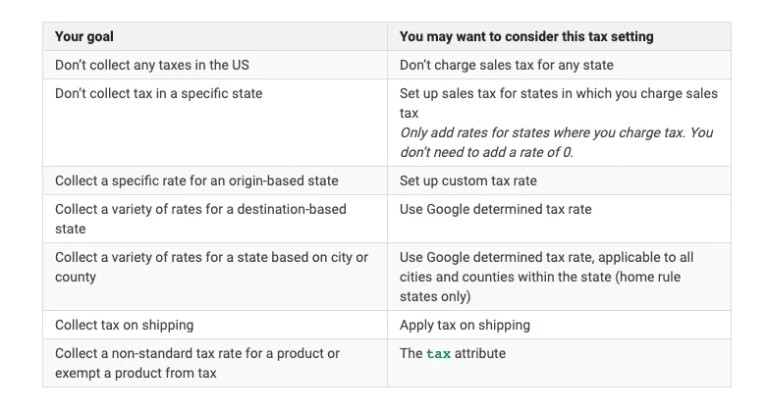Click the "Apply tax on shipping" cell
Screen dimensions: 768x413
[x=464, y=325]
